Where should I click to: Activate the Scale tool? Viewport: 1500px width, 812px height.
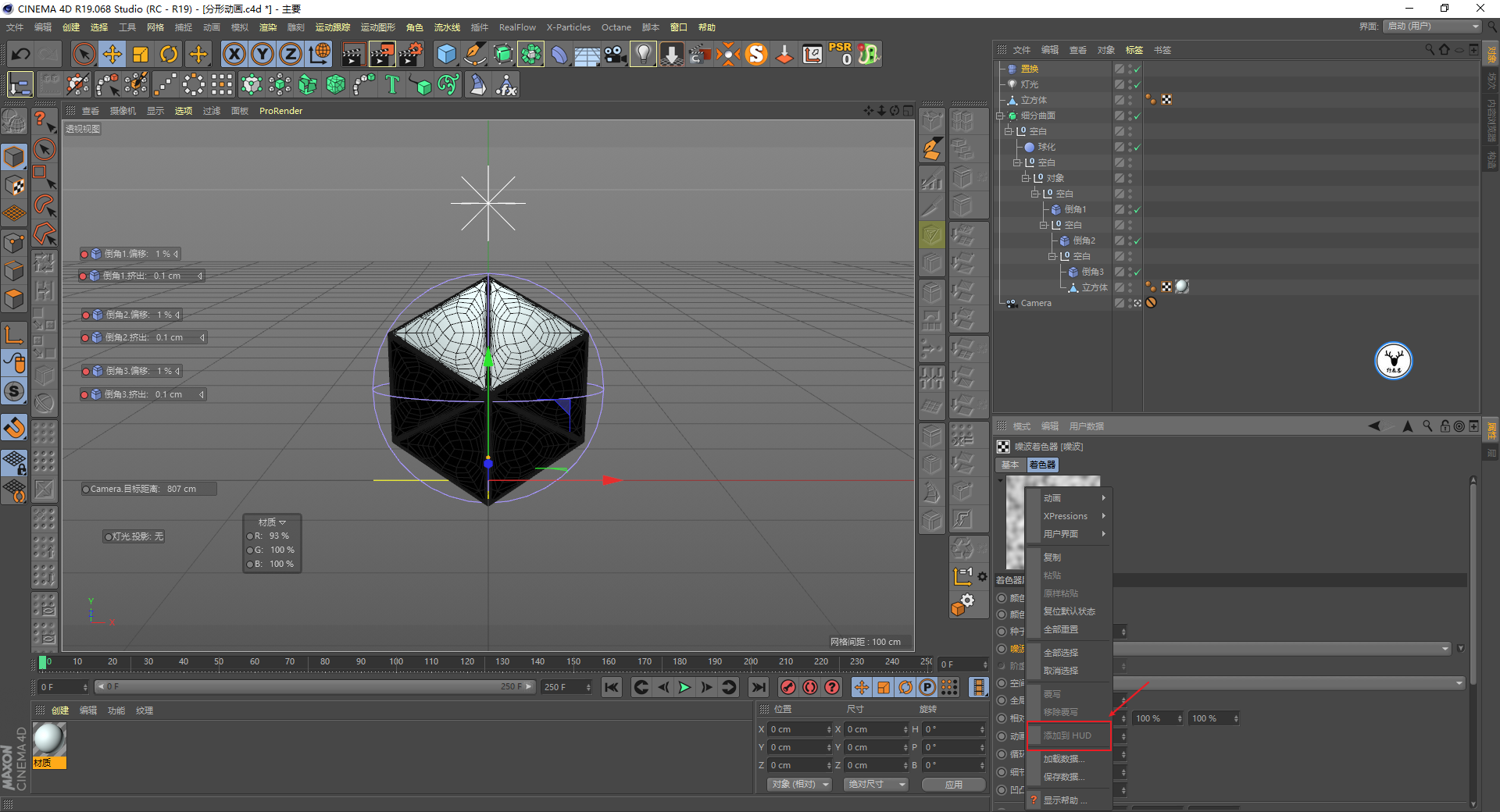[x=141, y=54]
